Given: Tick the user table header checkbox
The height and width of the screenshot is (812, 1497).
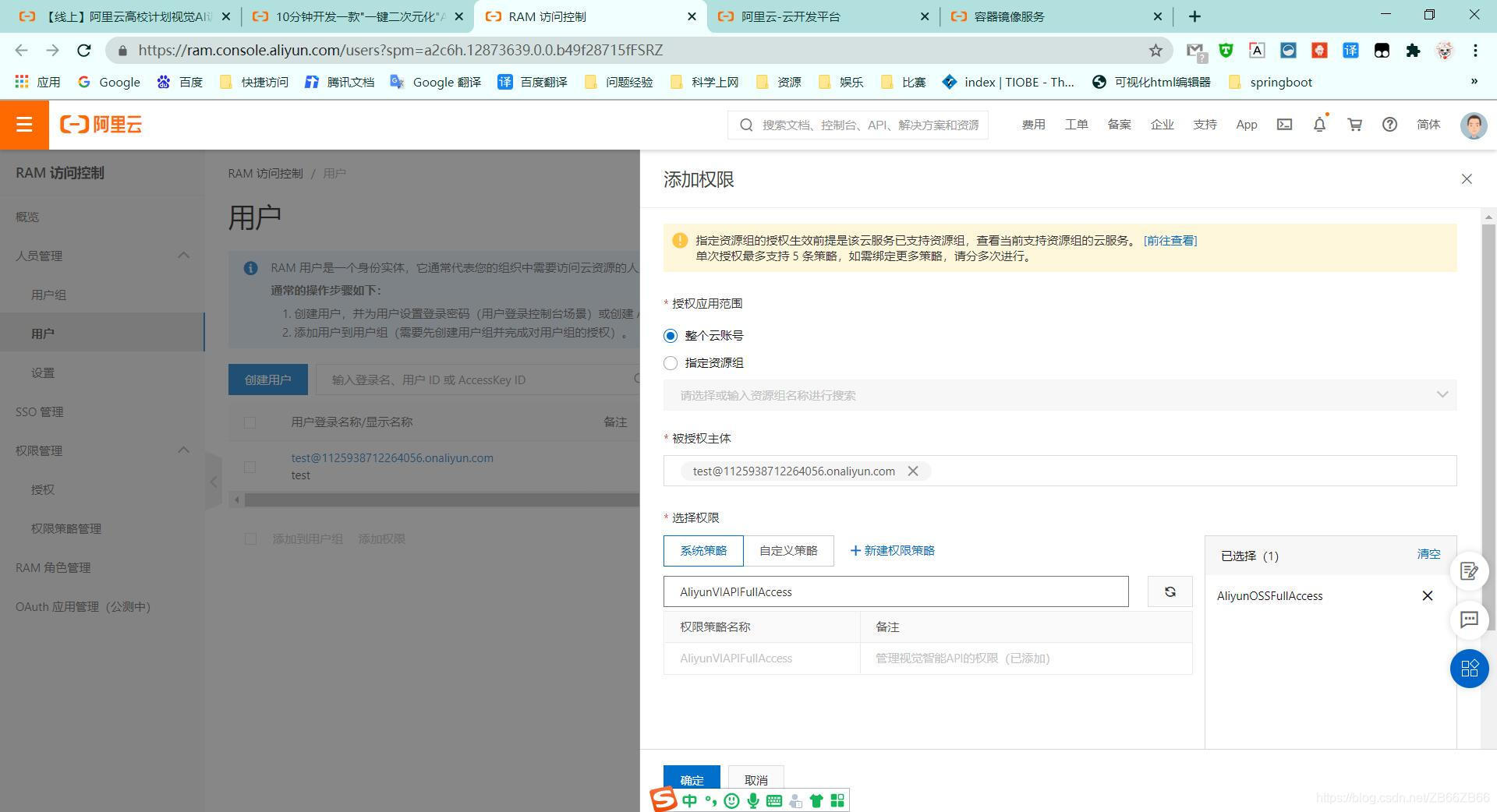Looking at the screenshot, I should 249,422.
